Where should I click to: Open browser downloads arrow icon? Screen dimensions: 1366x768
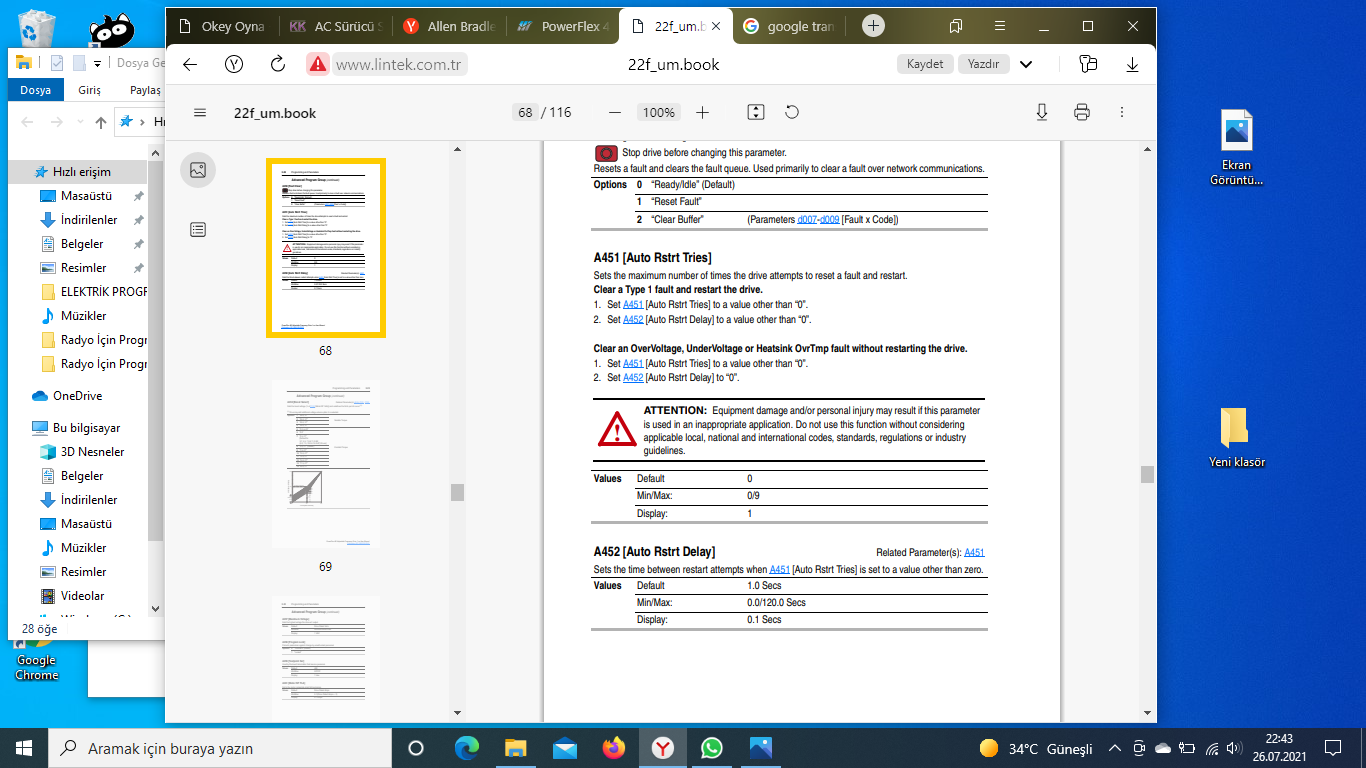[x=1133, y=64]
